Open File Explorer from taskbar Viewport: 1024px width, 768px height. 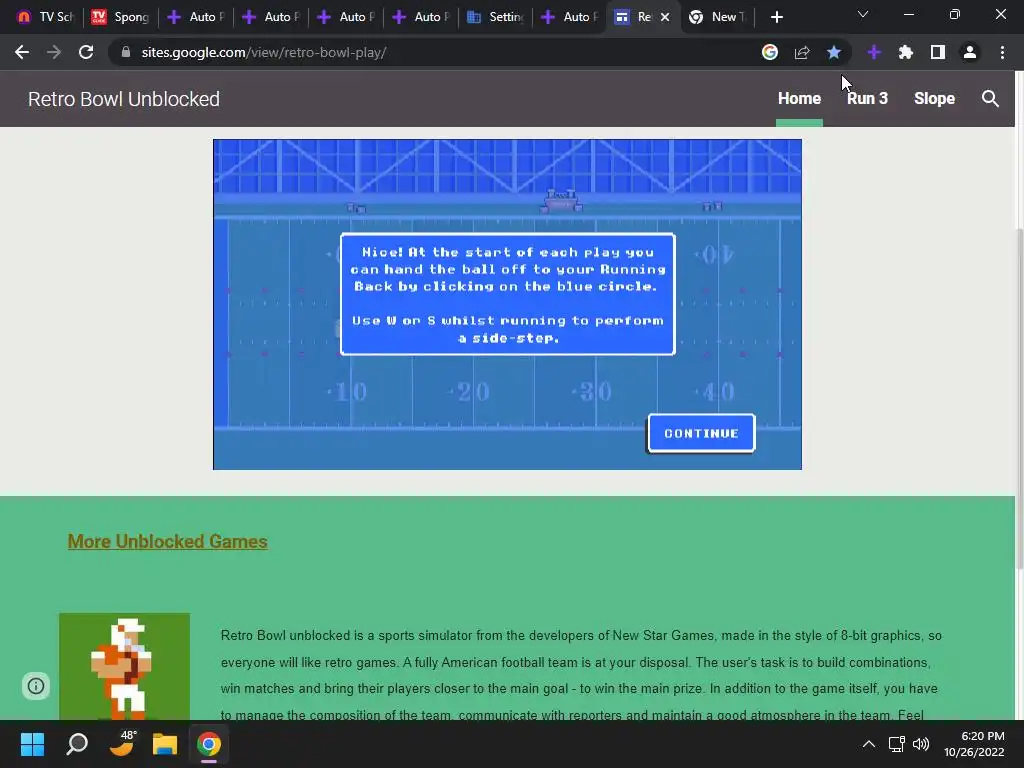(165, 744)
